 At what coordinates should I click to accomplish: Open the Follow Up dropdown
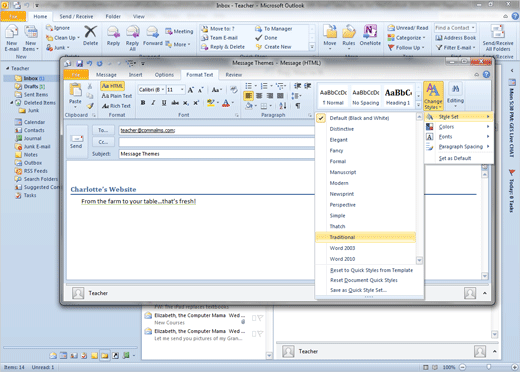coord(406,48)
